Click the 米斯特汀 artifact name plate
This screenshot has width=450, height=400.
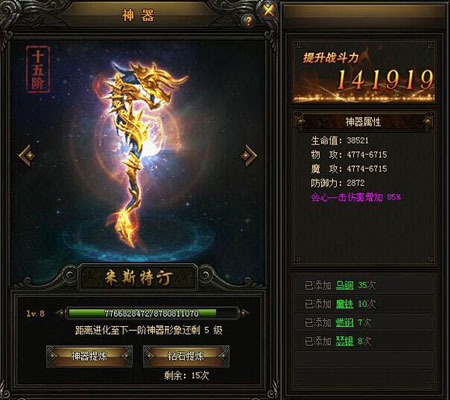[139, 277]
